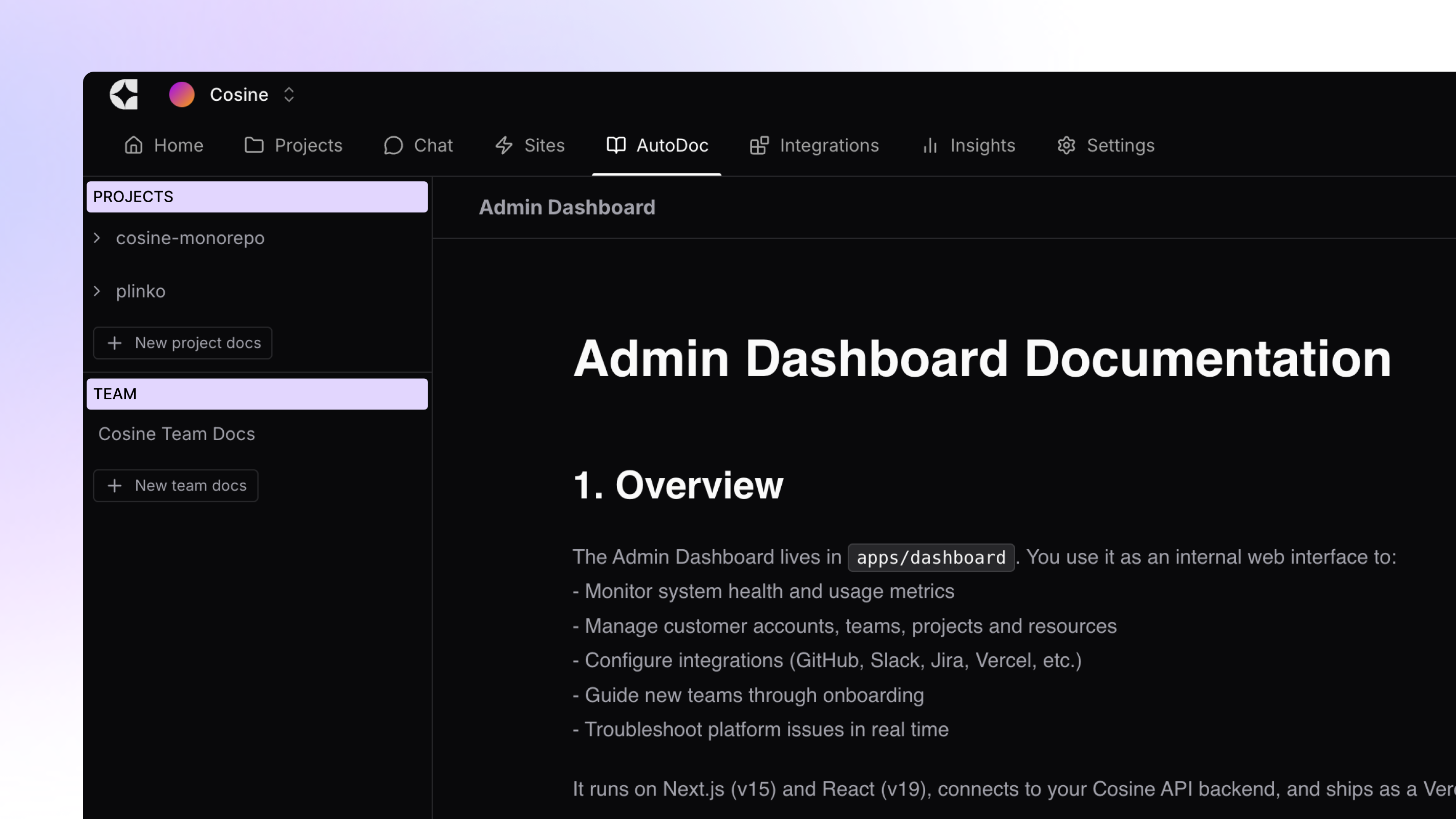
Task: Click the Cosine workspace gradient avatar
Action: click(181, 94)
